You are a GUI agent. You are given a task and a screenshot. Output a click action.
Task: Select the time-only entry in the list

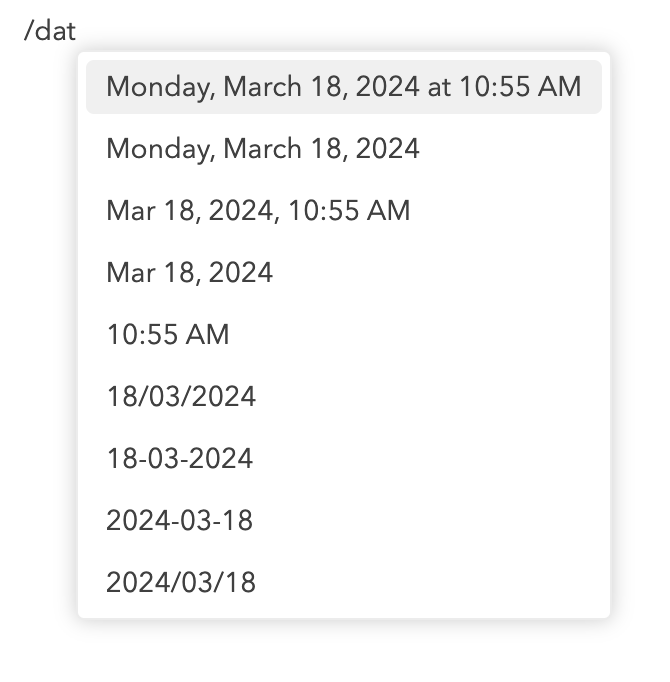tap(168, 335)
